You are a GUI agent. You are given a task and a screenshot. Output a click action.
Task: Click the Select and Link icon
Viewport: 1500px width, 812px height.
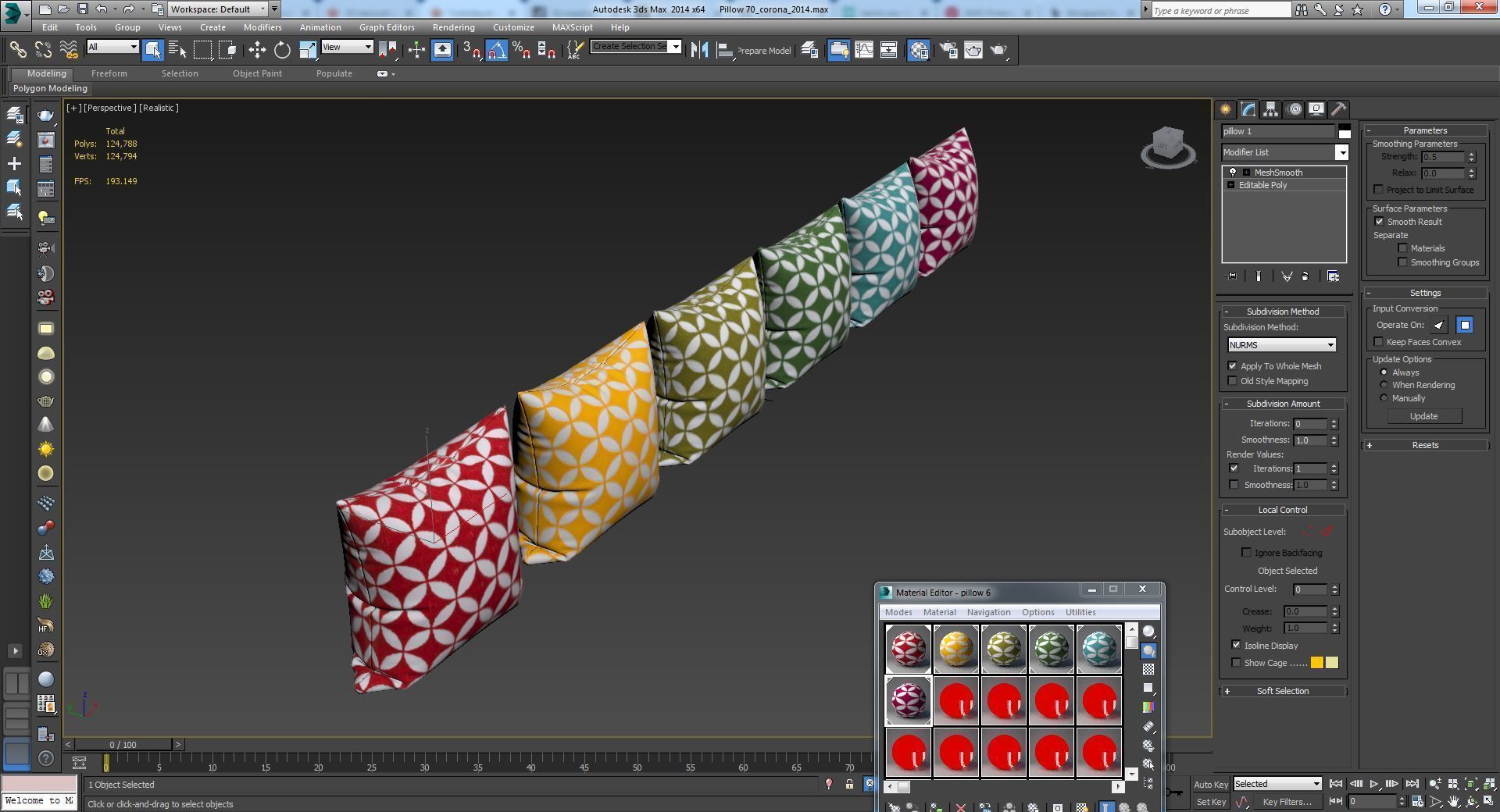coord(18,50)
